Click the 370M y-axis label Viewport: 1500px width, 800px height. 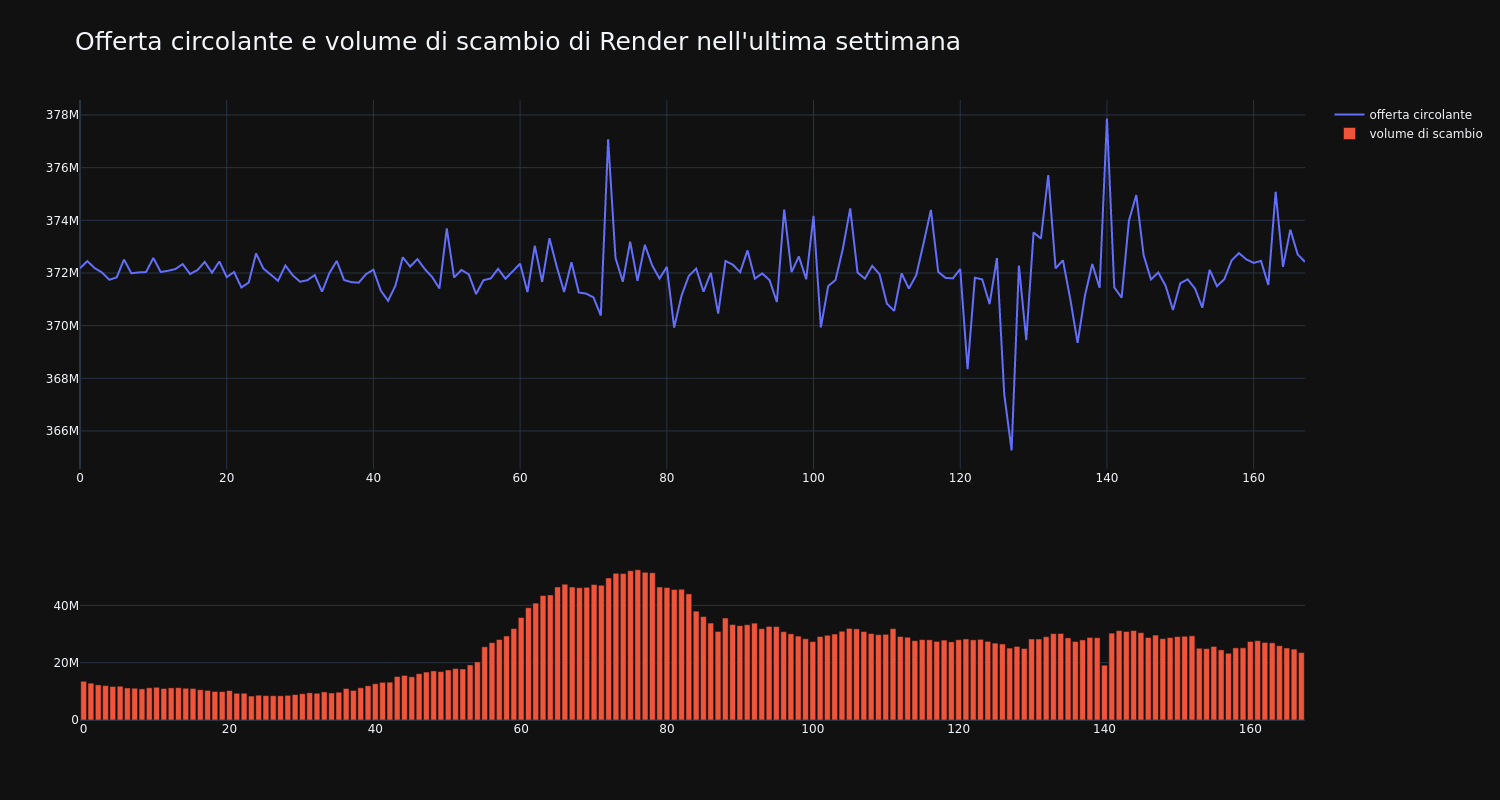62,326
